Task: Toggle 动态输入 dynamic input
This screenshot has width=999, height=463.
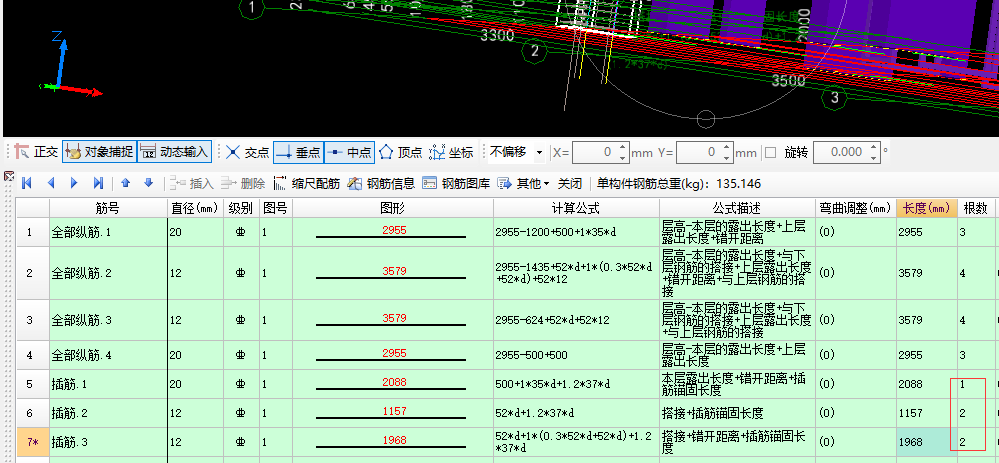Action: [175, 152]
